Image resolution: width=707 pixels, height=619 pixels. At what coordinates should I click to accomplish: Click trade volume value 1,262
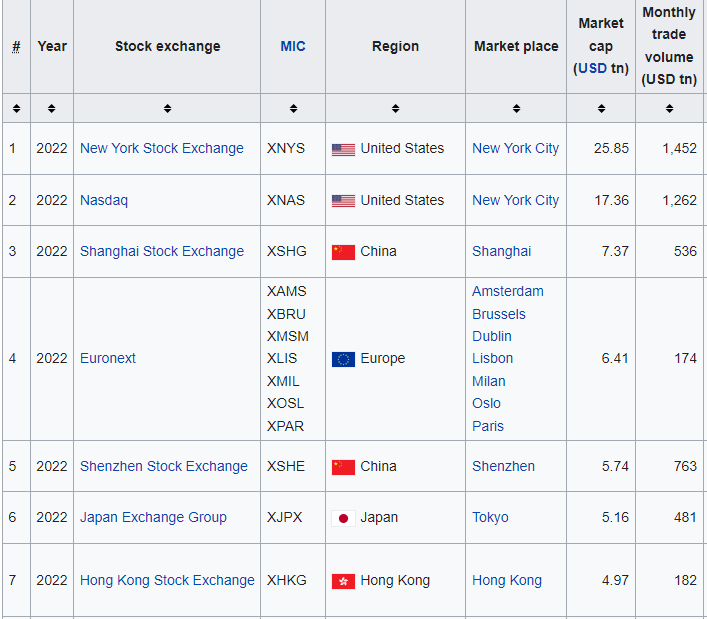click(x=679, y=200)
